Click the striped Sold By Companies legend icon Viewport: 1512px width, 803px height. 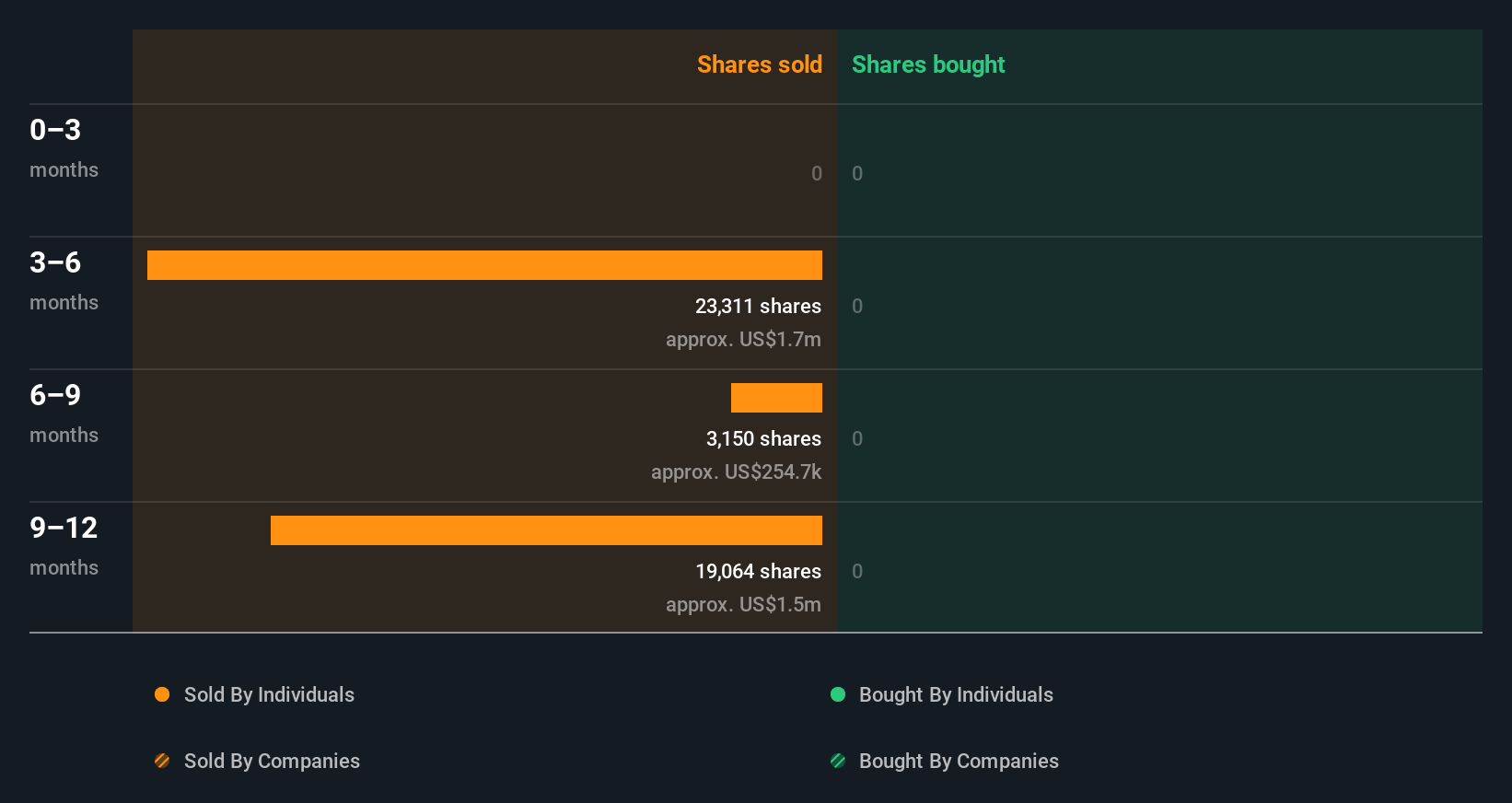(162, 761)
